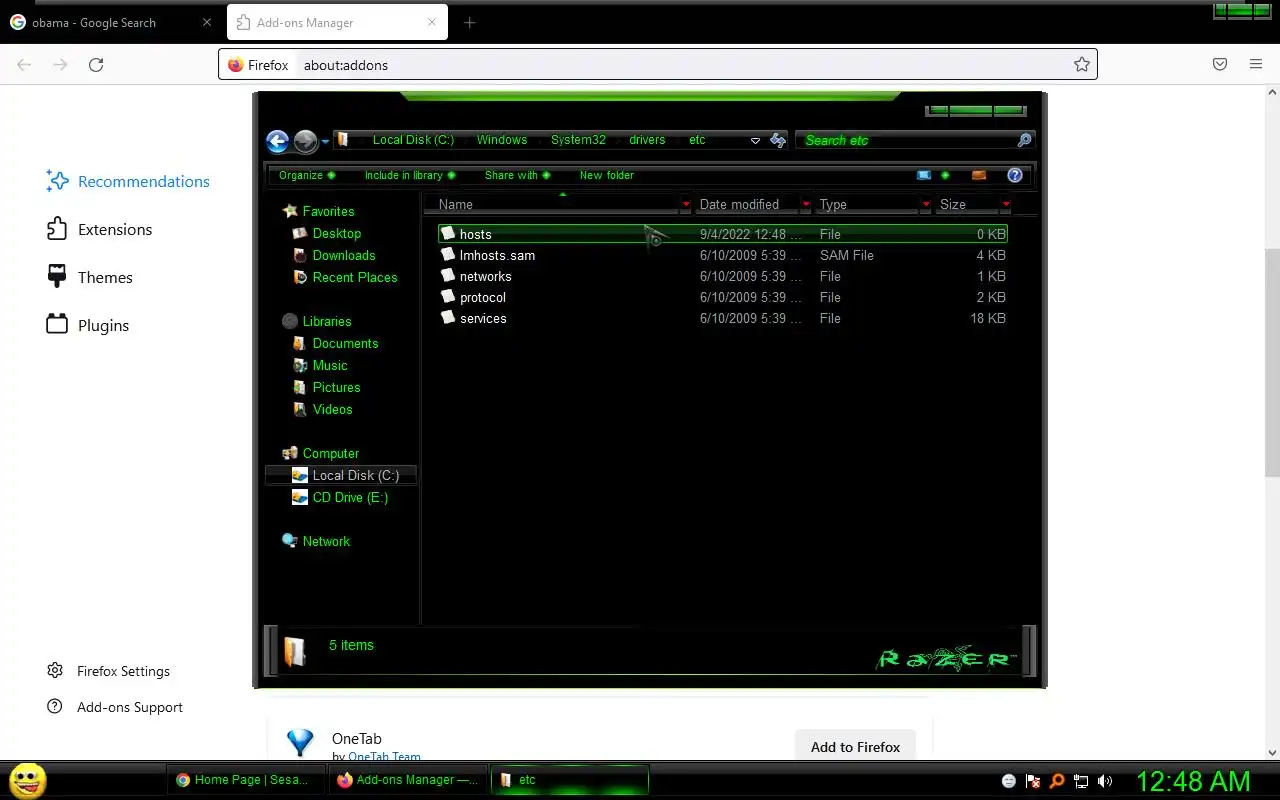The image size is (1280, 800).
Task: Open the Date modified filter dropdown
Action: [x=806, y=204]
